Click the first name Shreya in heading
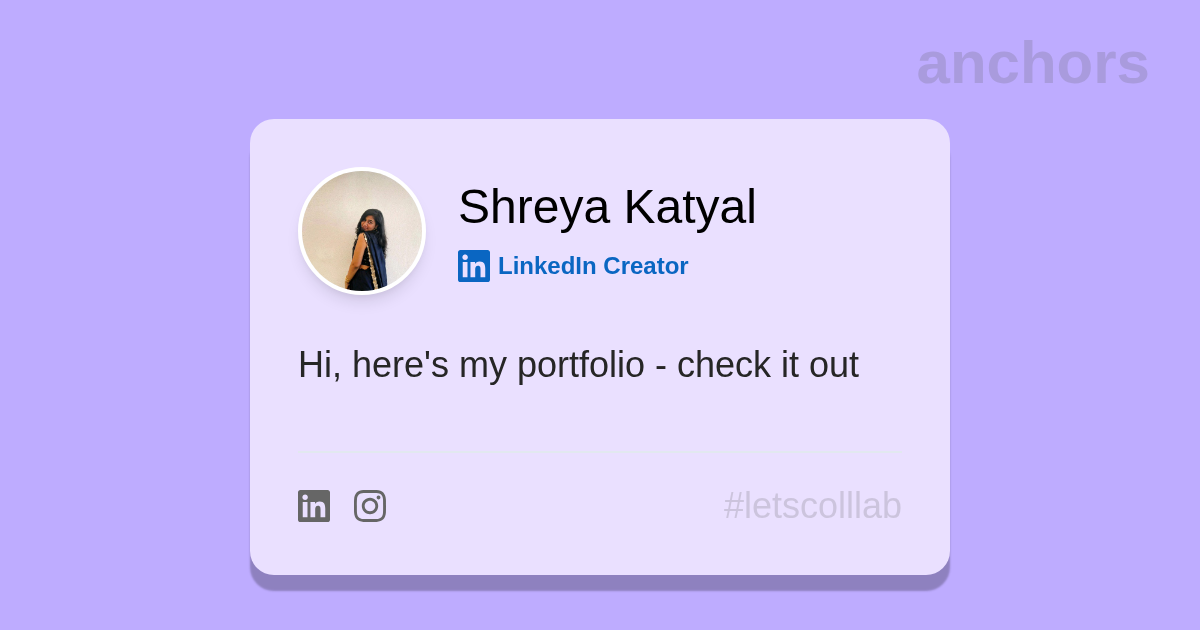The height and width of the screenshot is (630, 1200). (533, 207)
